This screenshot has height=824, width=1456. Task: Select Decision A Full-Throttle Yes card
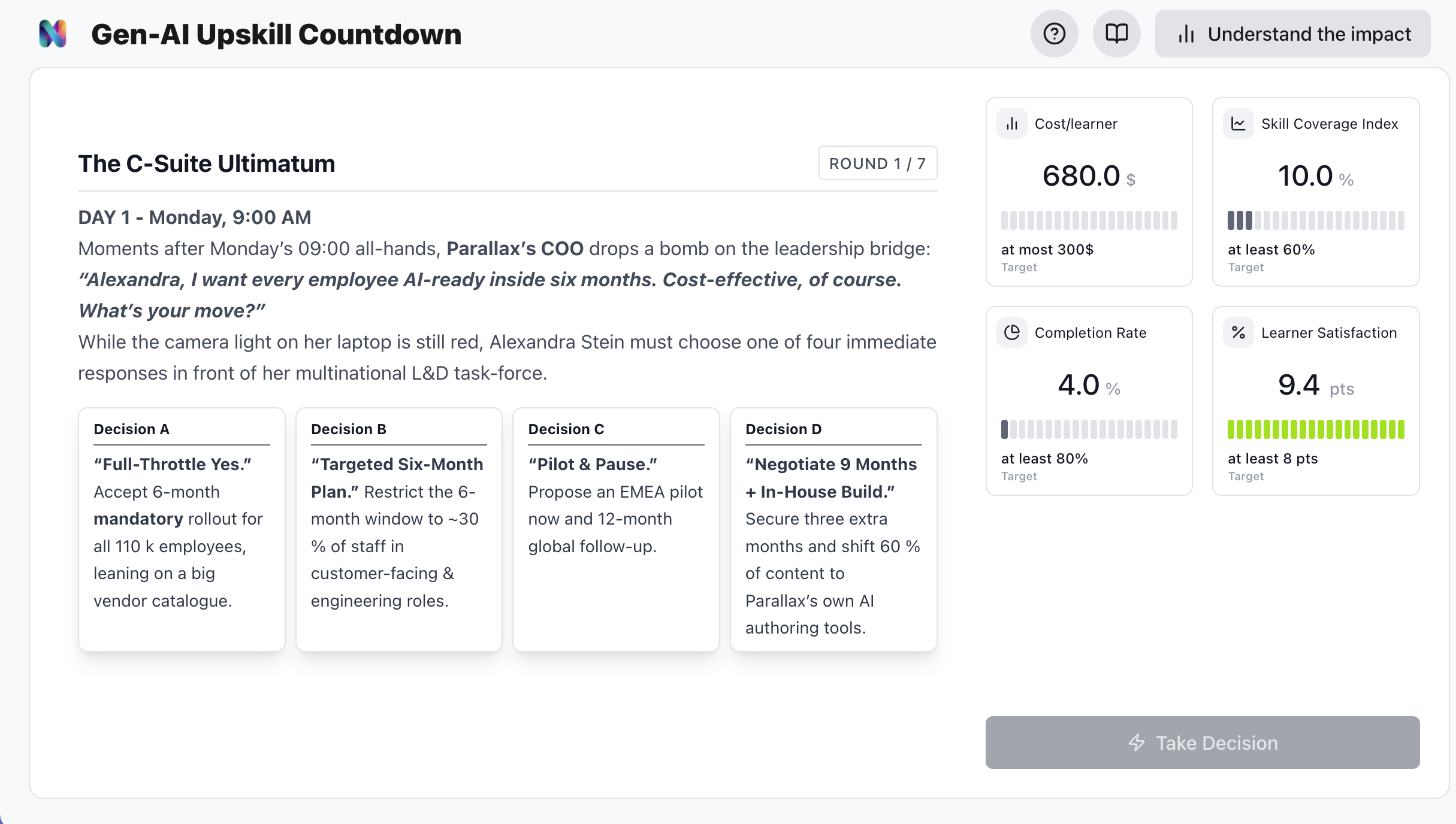[x=182, y=529]
